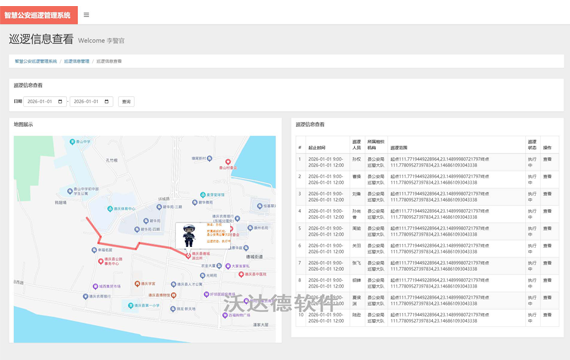The height and width of the screenshot is (360, 570).
Task: Open the 智慧公安巡逻管理系统 breadcrumb link
Action: click(36, 61)
